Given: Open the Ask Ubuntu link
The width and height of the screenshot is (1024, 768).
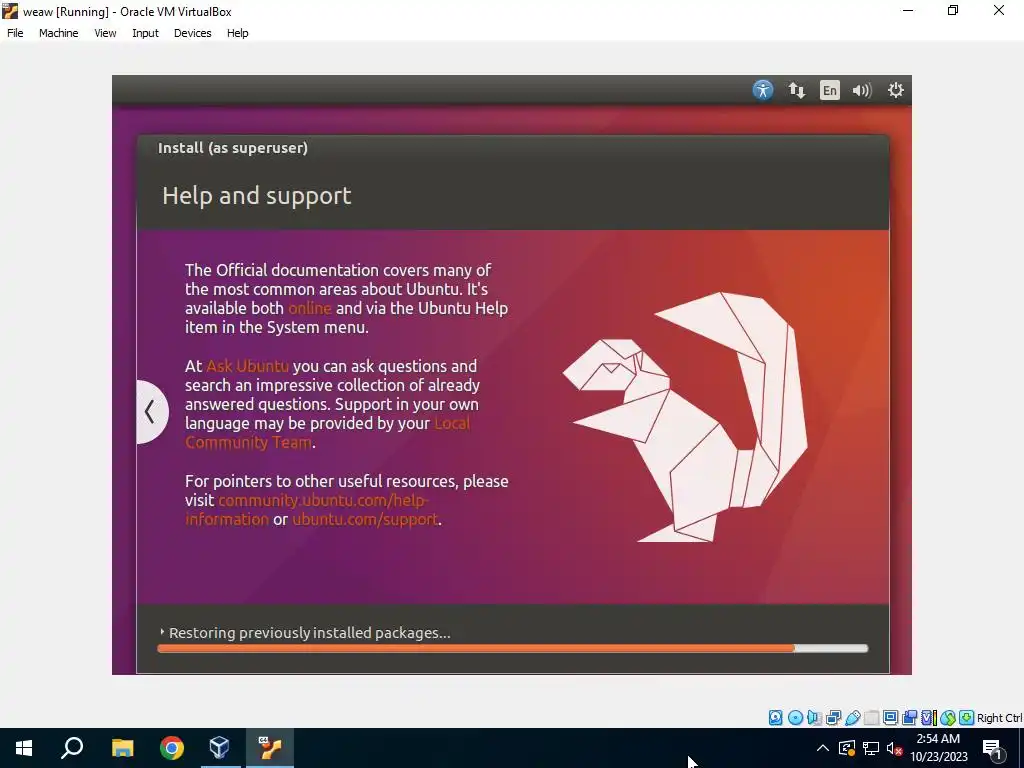Looking at the screenshot, I should point(248,366).
